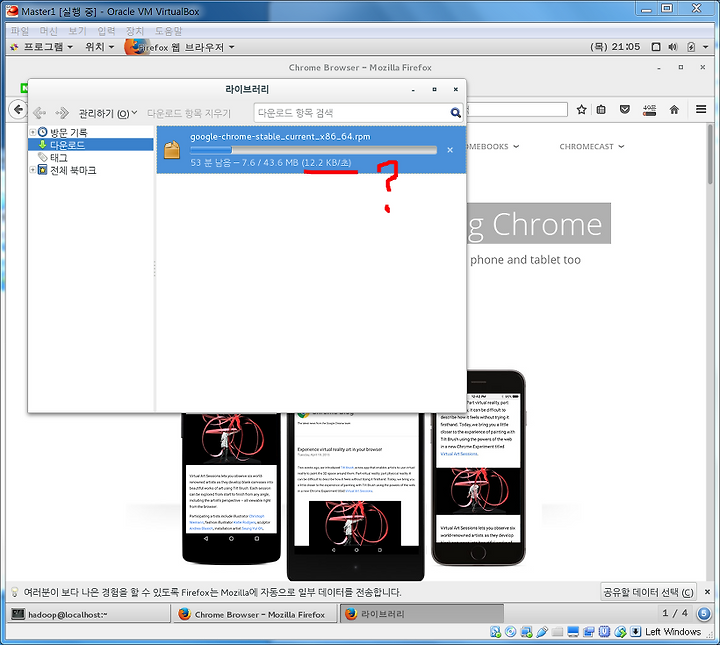Click VirtualBox CPU status icon

(x=604, y=632)
